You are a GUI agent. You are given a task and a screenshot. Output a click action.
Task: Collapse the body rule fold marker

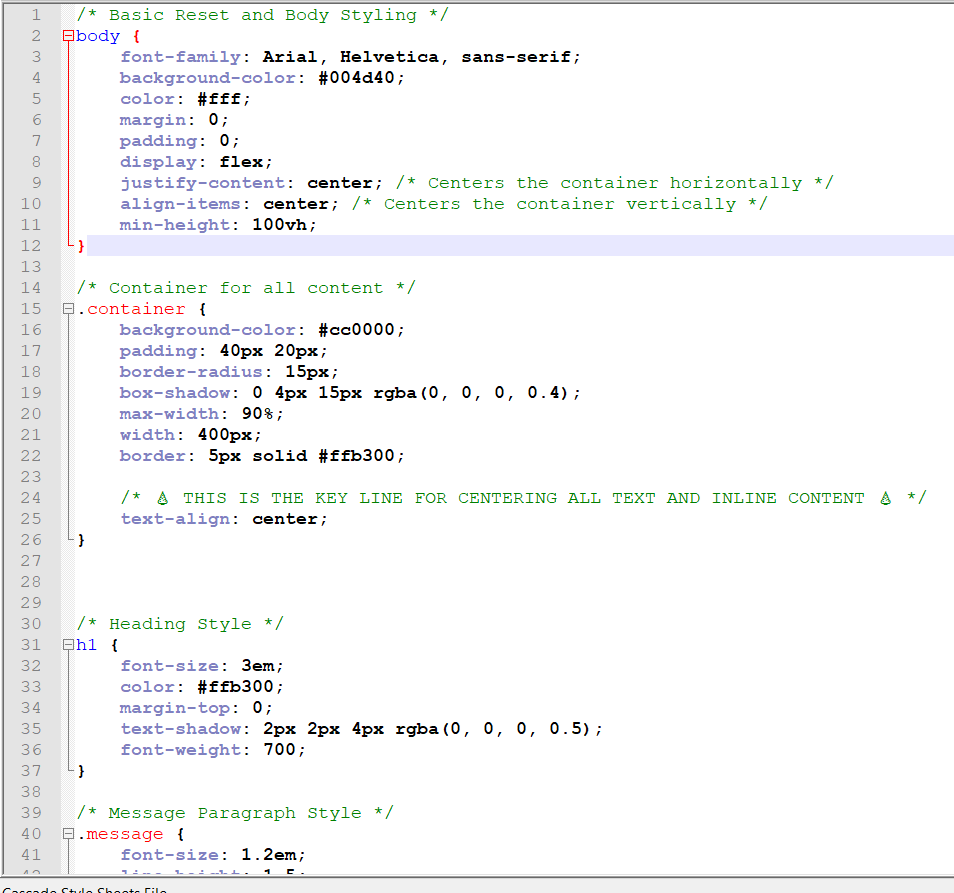pos(68,36)
